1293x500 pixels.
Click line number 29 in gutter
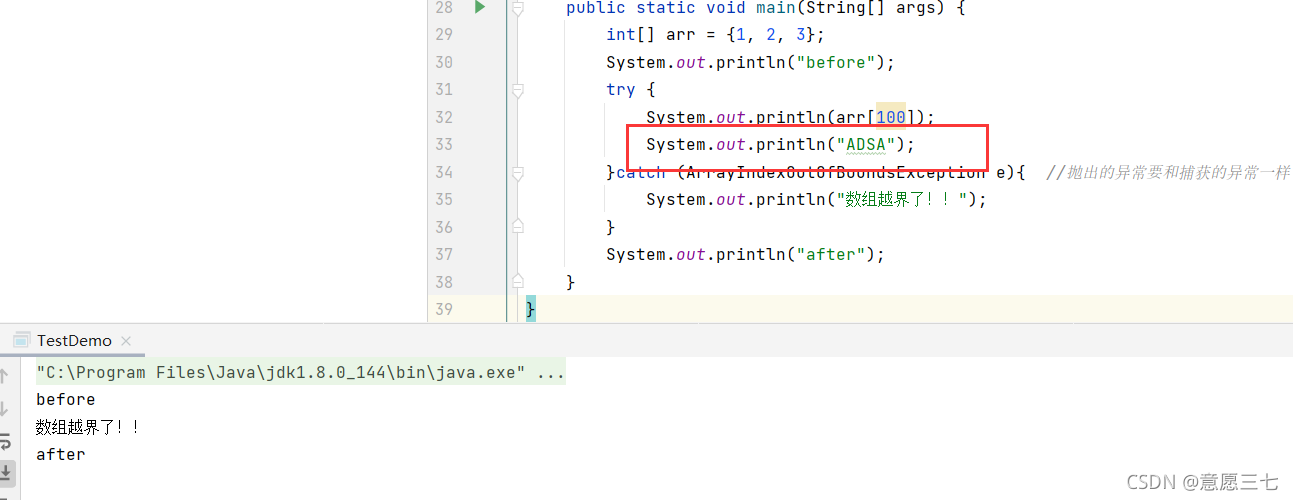(442, 34)
